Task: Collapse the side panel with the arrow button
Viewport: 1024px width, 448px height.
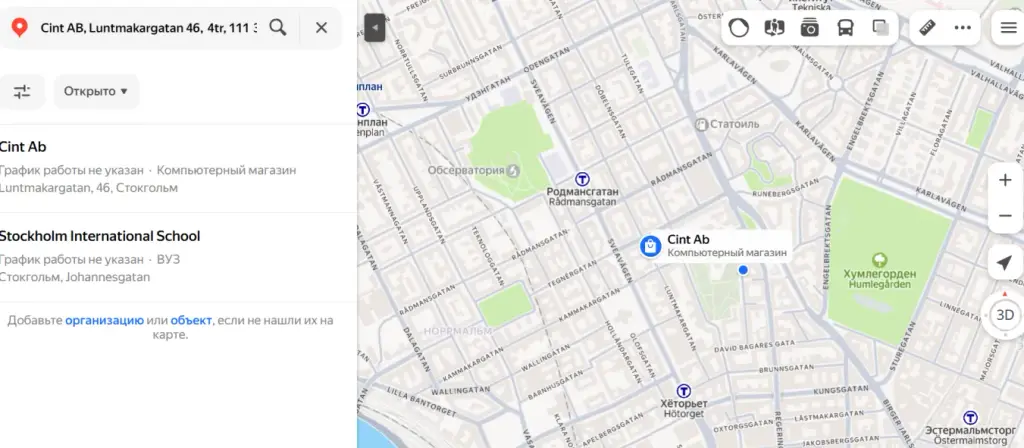Action: tap(375, 27)
